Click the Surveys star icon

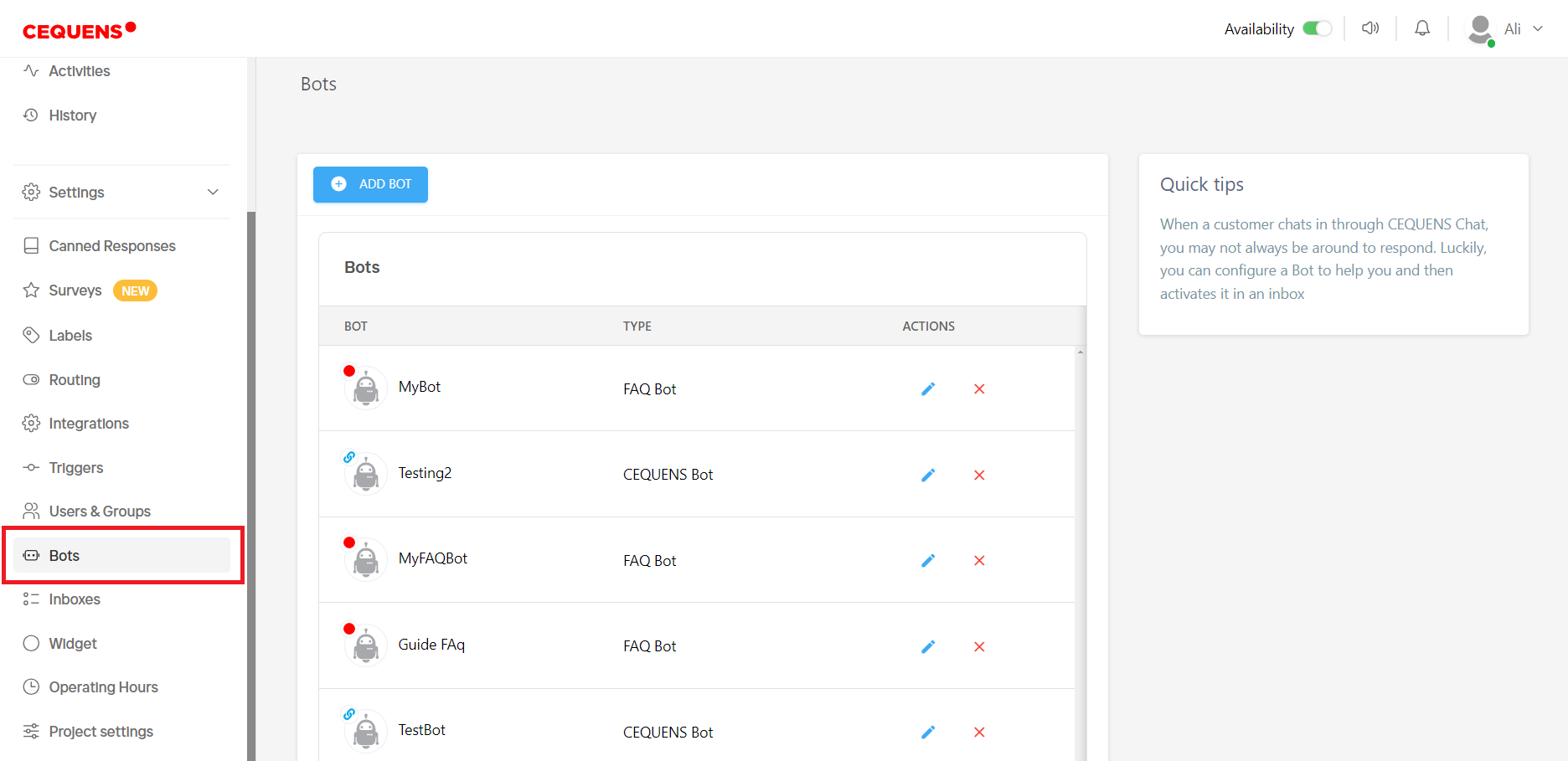point(31,290)
